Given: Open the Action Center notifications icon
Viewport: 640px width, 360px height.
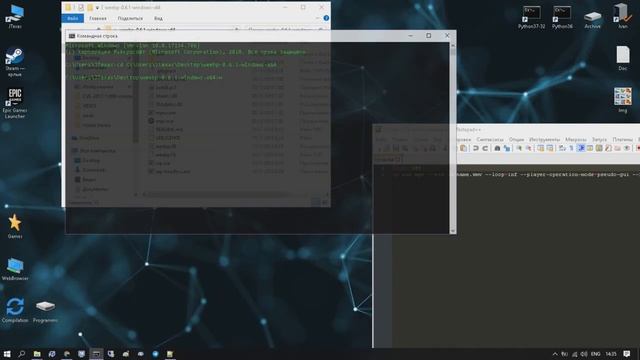Looking at the screenshot, I should click(x=627, y=354).
